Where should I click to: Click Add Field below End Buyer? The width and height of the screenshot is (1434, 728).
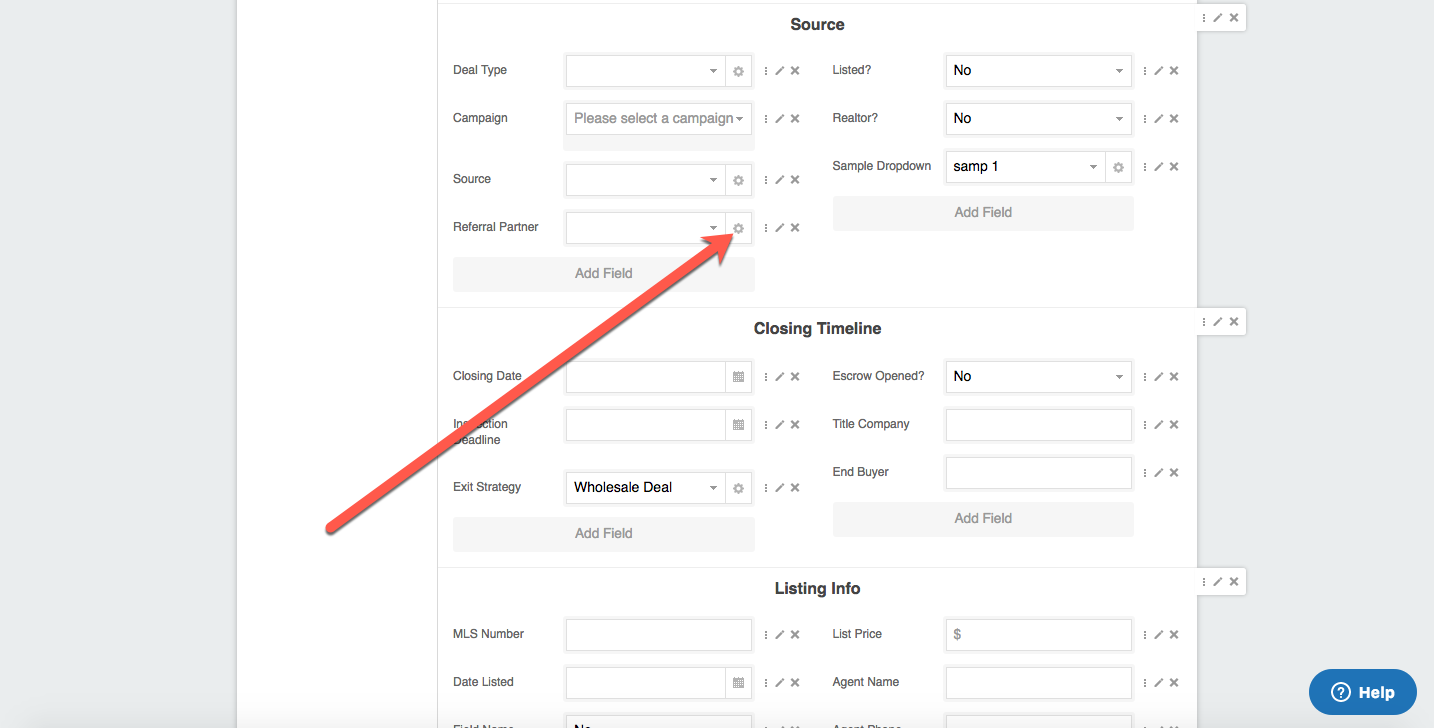pos(983,519)
